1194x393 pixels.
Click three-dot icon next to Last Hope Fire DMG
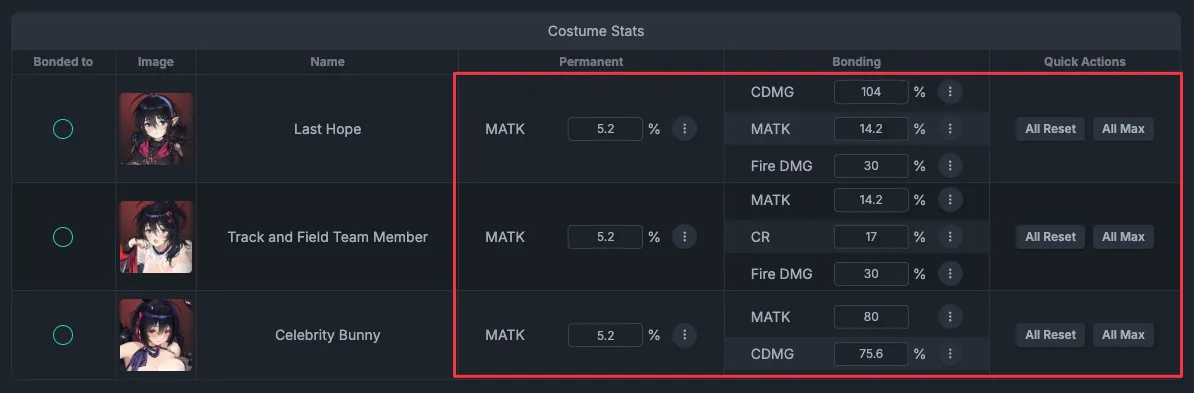950,165
